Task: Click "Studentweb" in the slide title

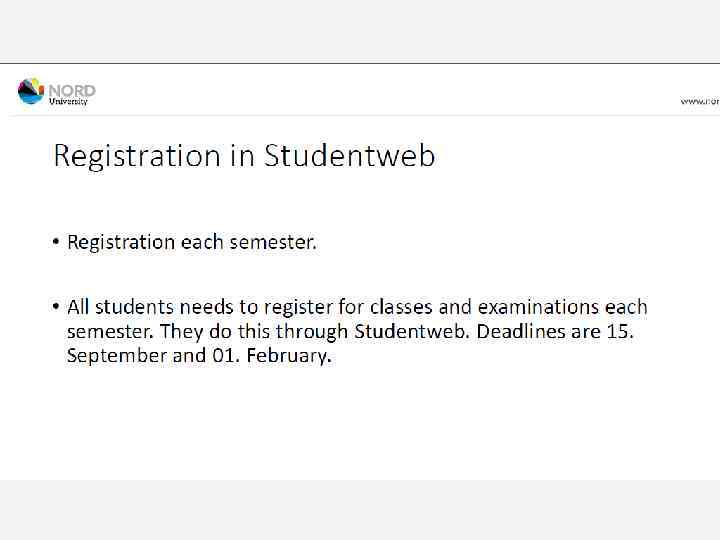Action: pos(349,157)
